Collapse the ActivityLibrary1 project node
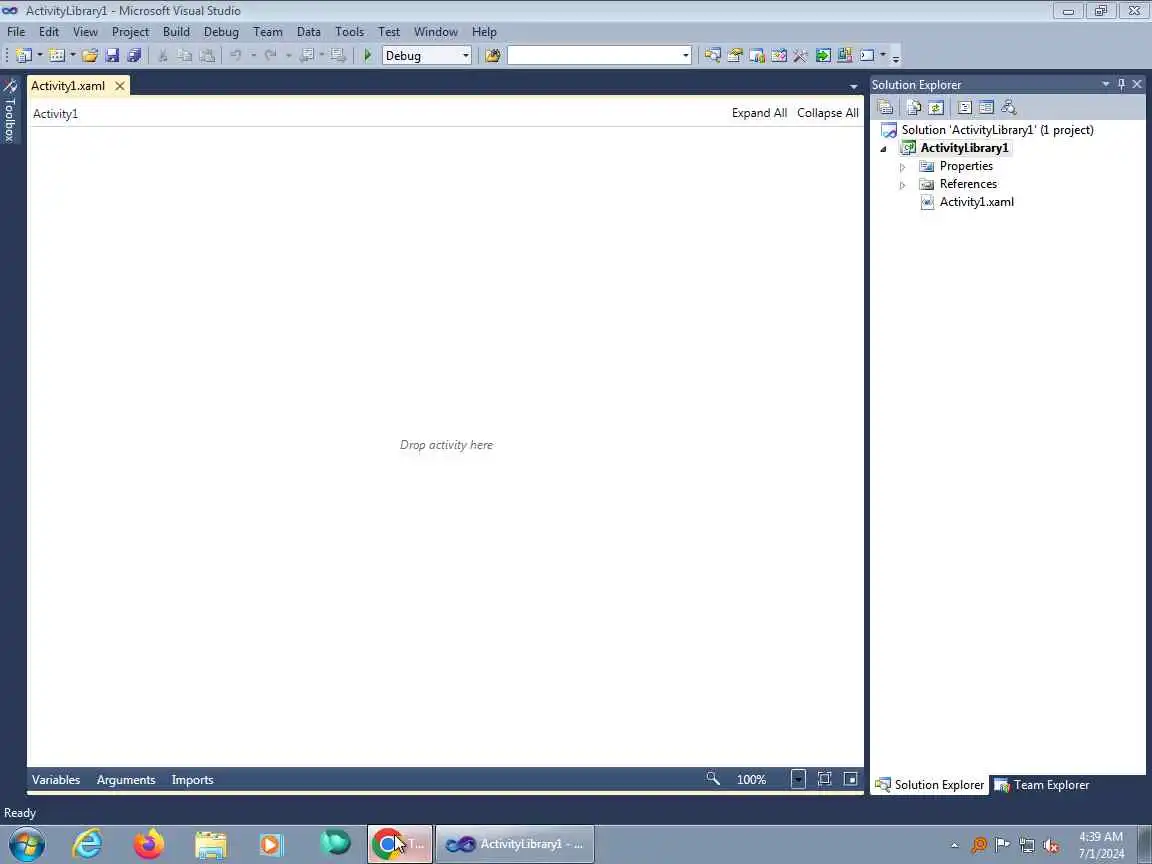This screenshot has width=1152, height=864. (x=884, y=149)
